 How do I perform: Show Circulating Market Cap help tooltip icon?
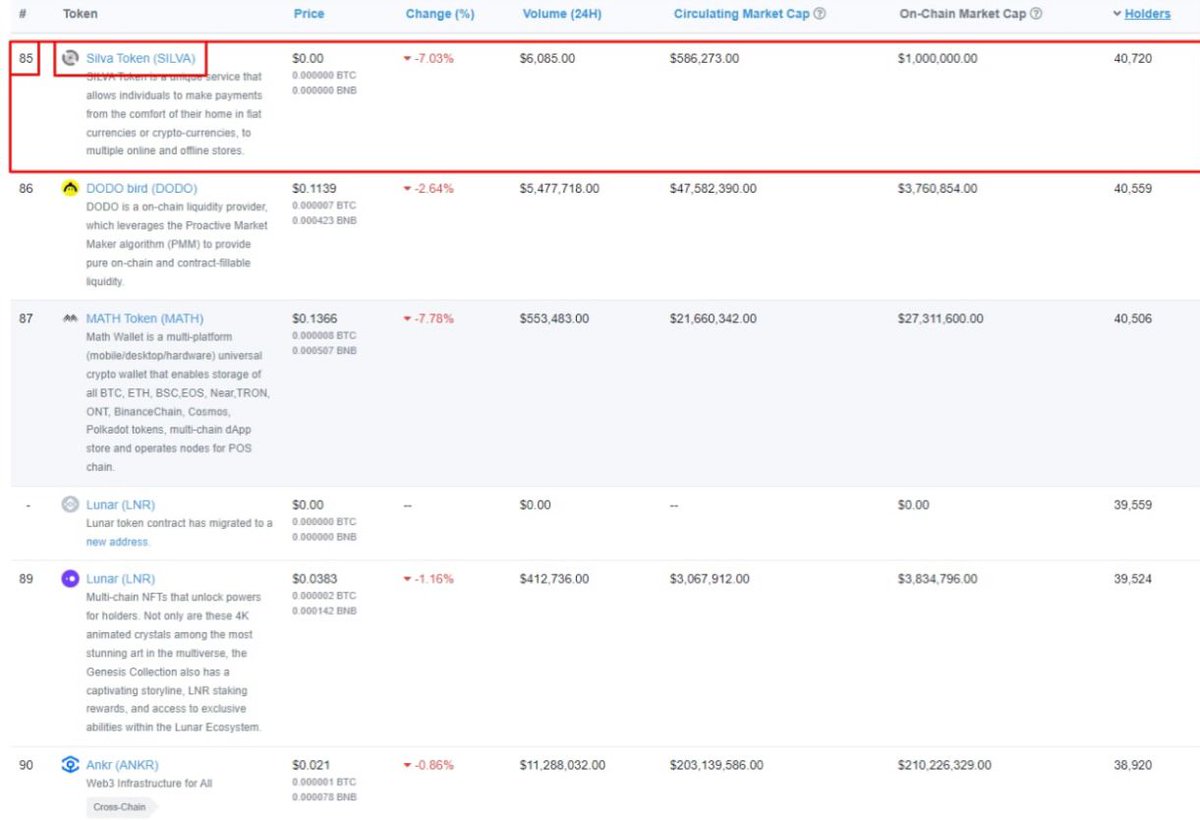coord(820,14)
